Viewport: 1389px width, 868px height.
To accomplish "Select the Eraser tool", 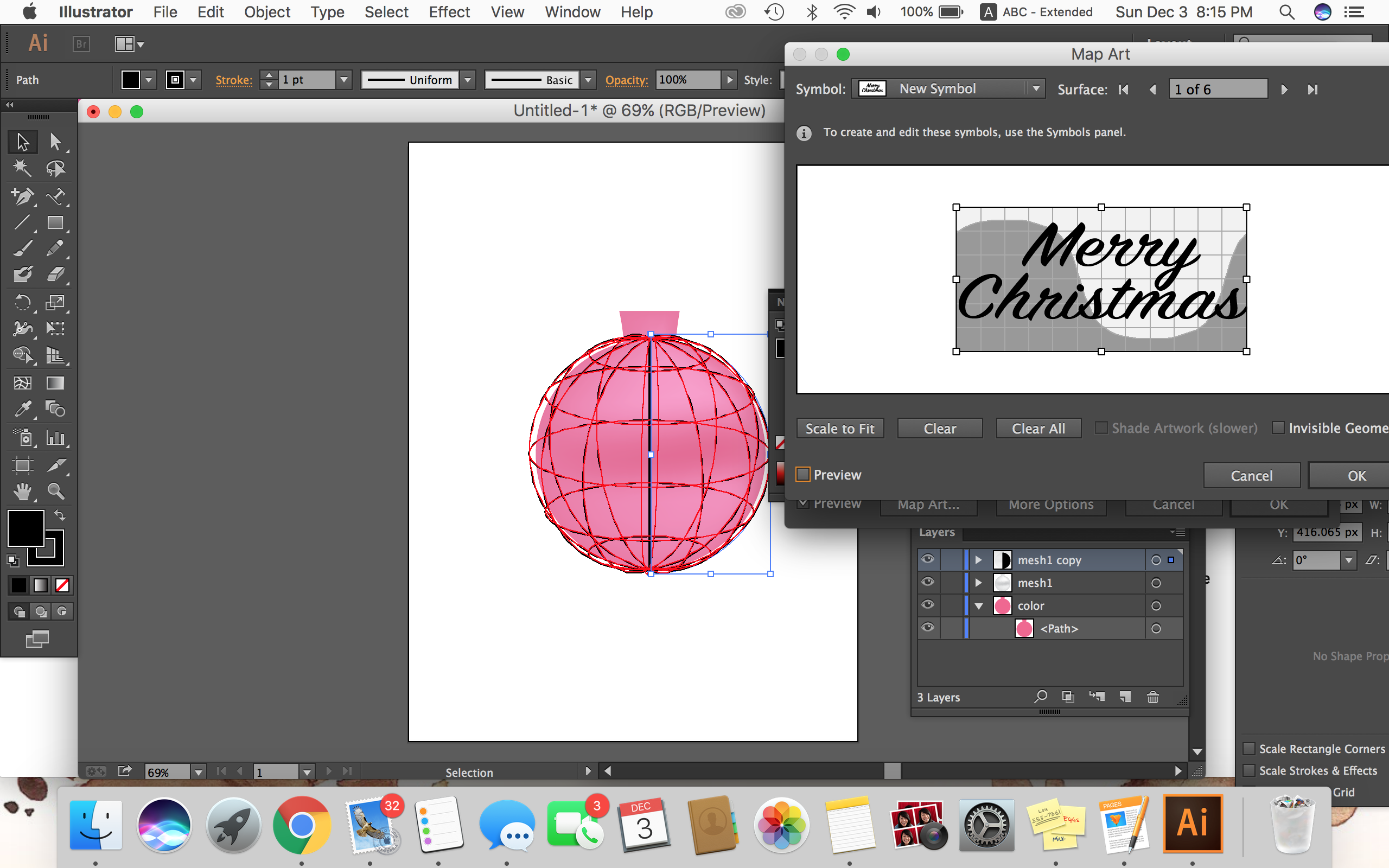I will [x=55, y=275].
